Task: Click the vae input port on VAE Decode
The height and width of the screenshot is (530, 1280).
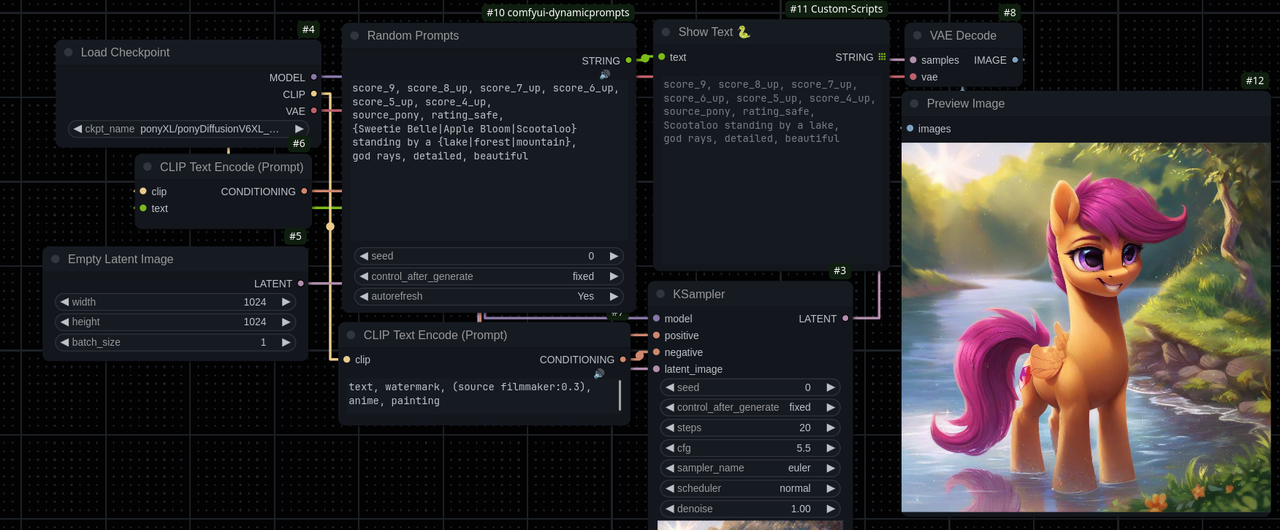Action: 913,76
